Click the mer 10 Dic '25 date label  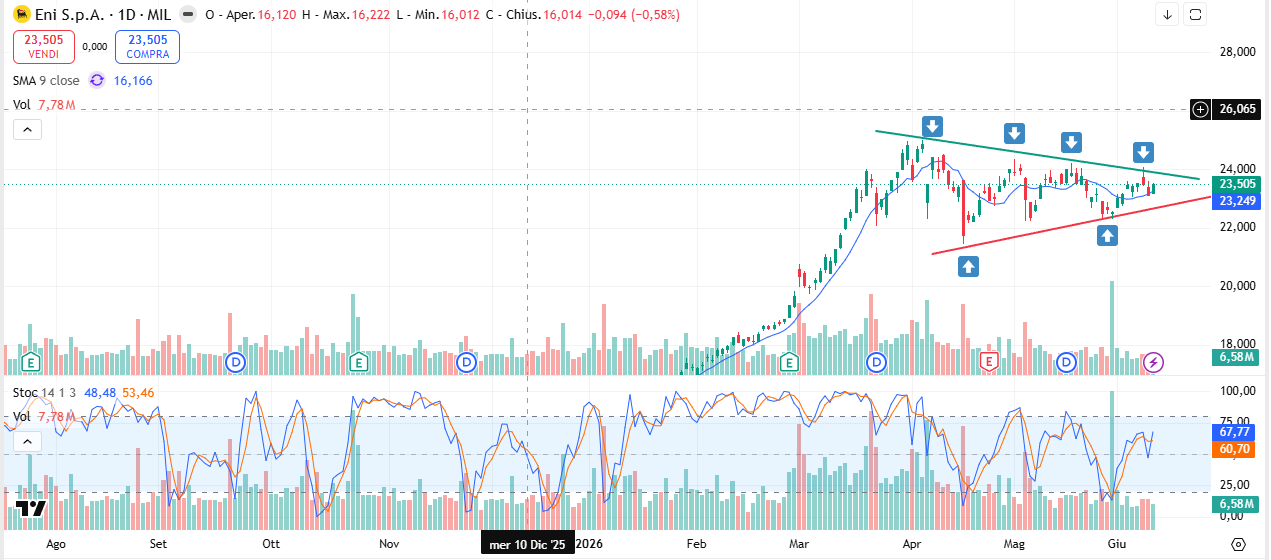pos(528,544)
